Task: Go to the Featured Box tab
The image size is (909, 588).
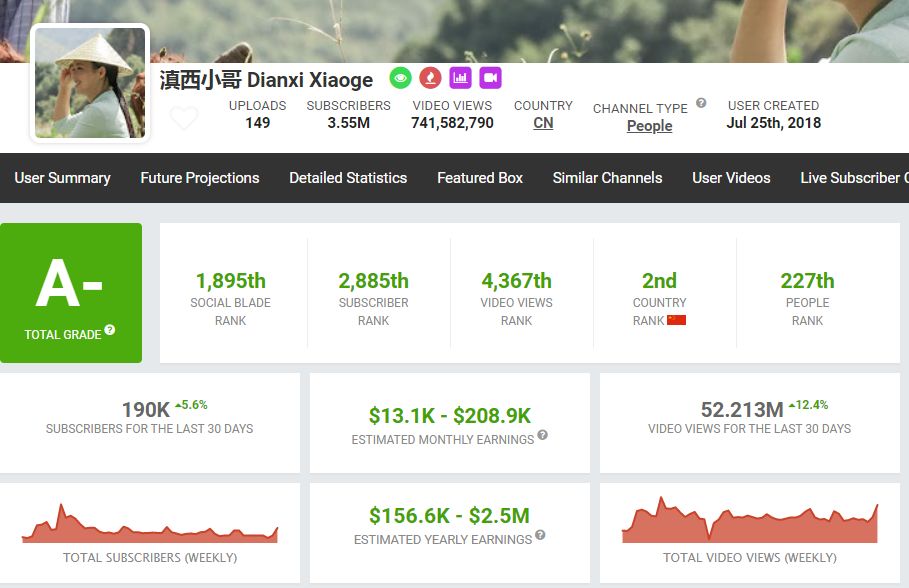Action: [480, 178]
